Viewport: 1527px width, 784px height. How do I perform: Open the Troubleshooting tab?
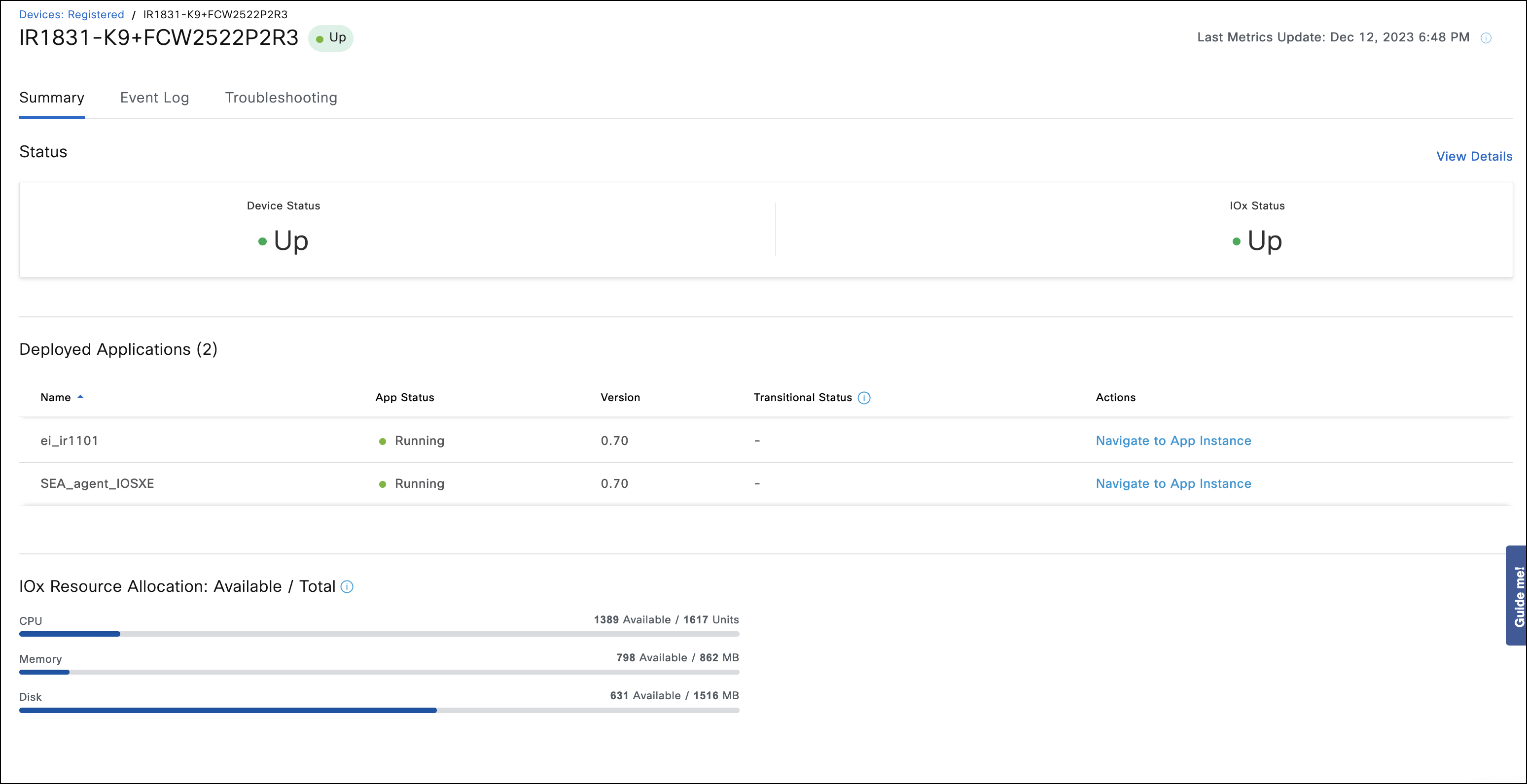tap(281, 98)
